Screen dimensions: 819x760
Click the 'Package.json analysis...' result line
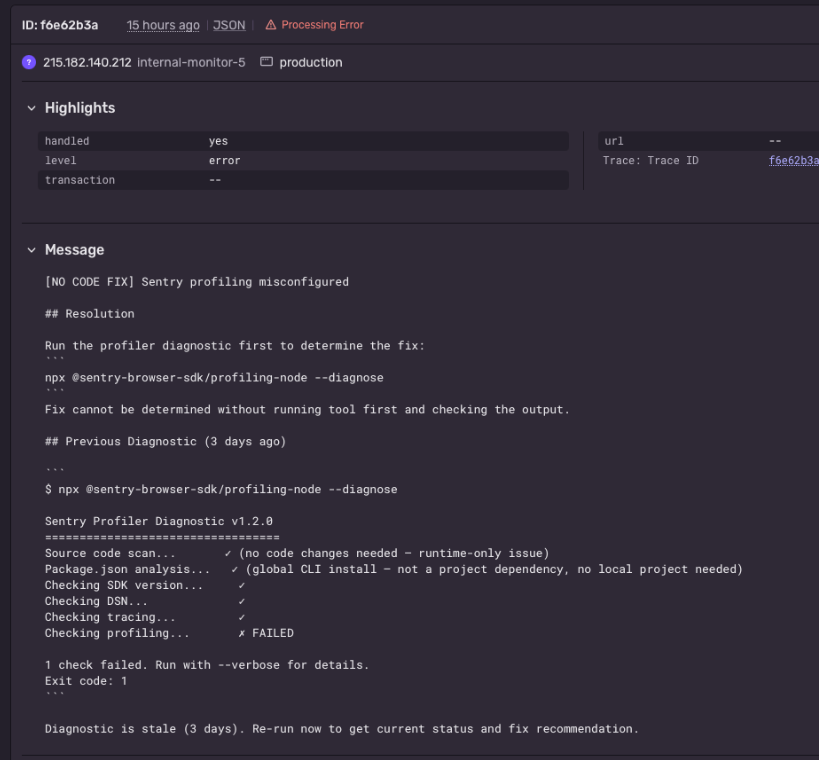click(x=394, y=569)
